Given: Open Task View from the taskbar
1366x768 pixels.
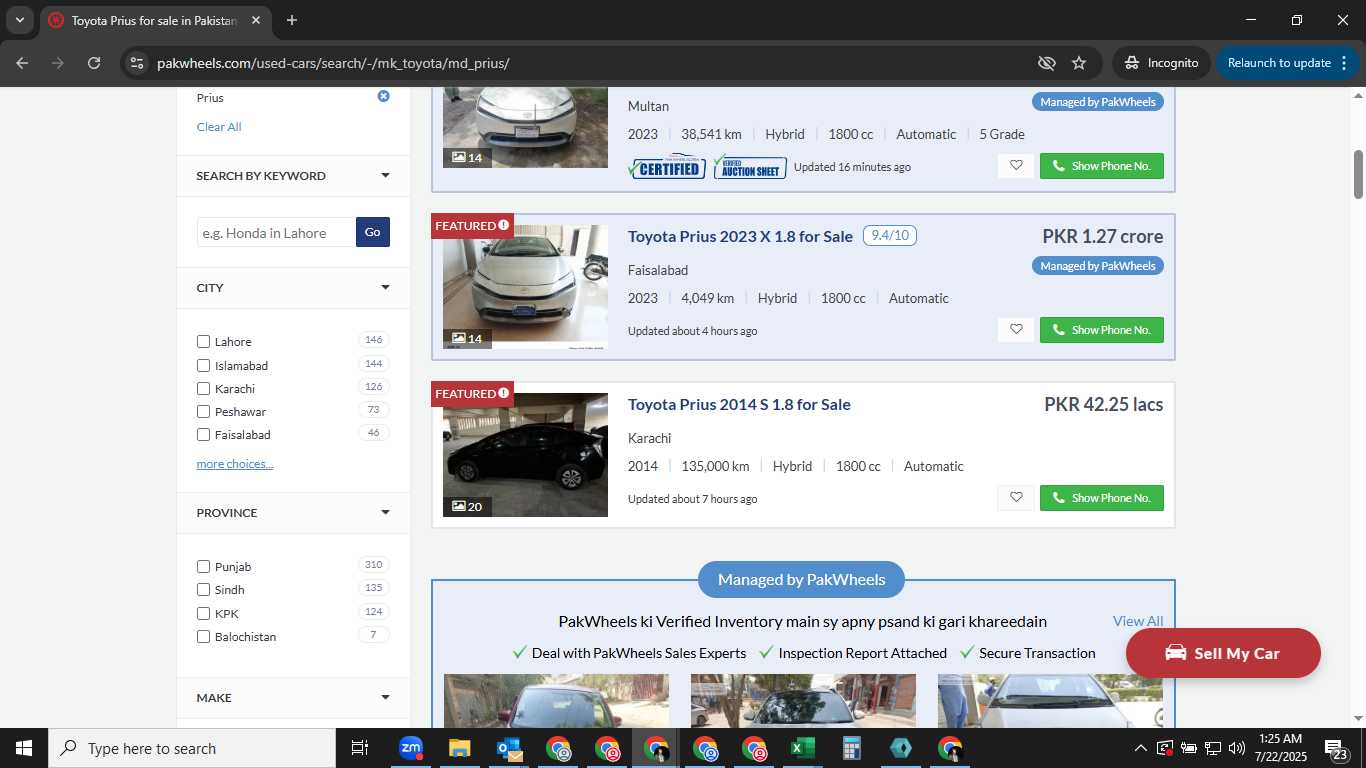Looking at the screenshot, I should pos(360,748).
